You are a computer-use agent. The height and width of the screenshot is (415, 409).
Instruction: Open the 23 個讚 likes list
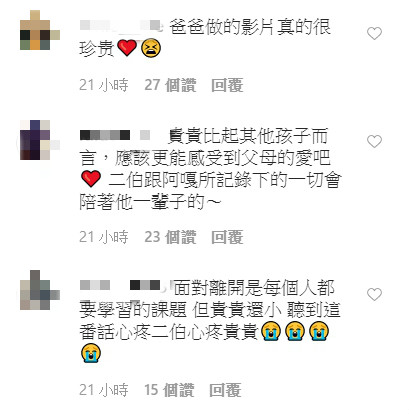click(170, 237)
